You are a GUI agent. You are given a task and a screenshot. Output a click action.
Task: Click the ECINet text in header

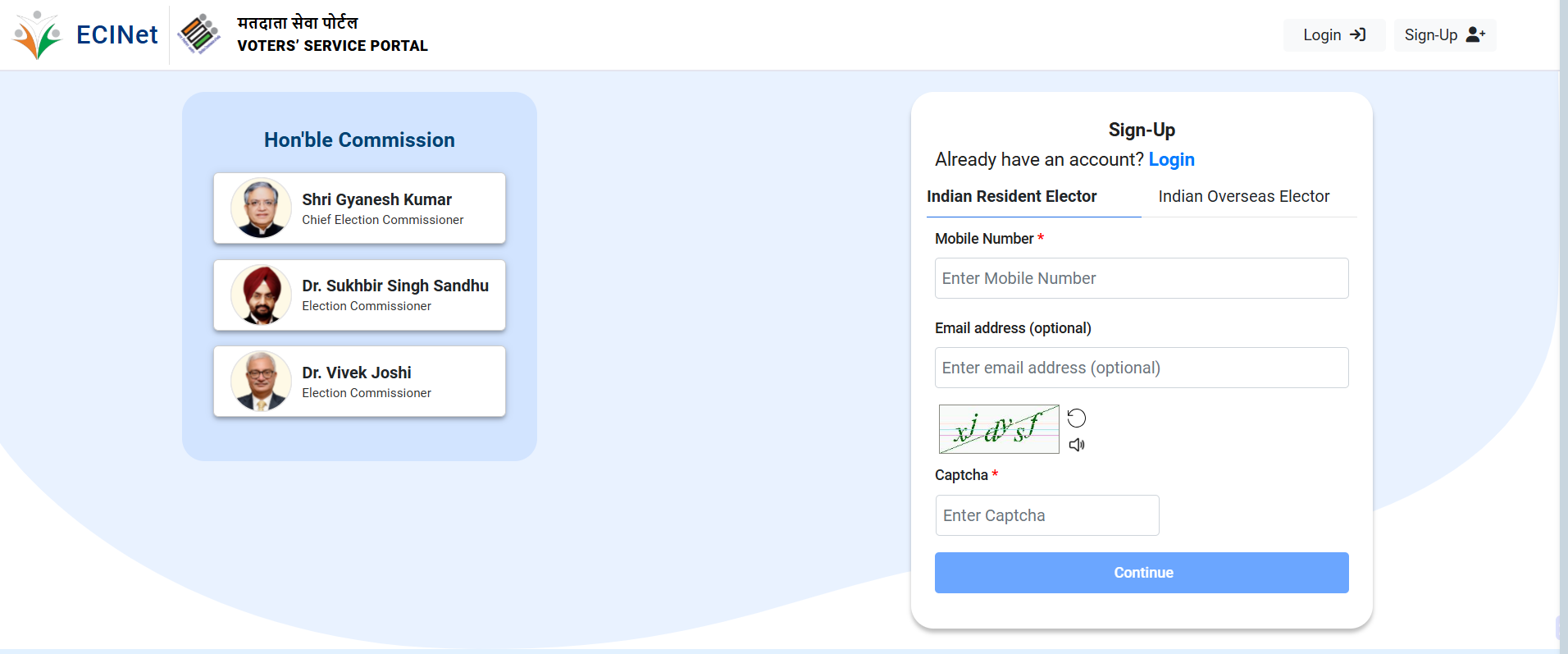[116, 34]
